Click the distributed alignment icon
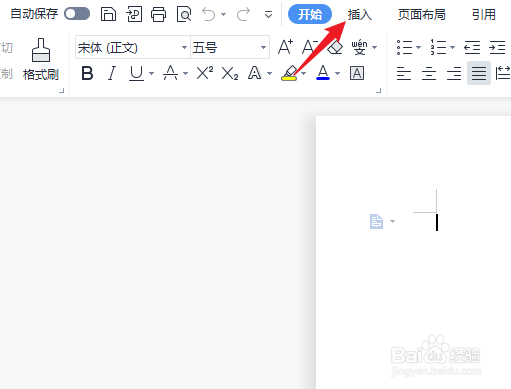 coord(503,73)
